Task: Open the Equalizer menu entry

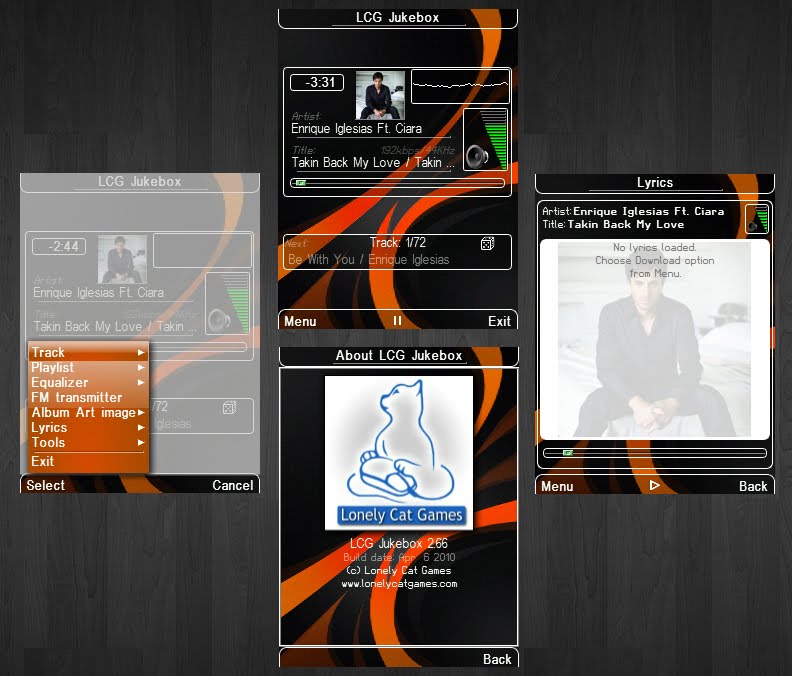Action: click(x=88, y=382)
